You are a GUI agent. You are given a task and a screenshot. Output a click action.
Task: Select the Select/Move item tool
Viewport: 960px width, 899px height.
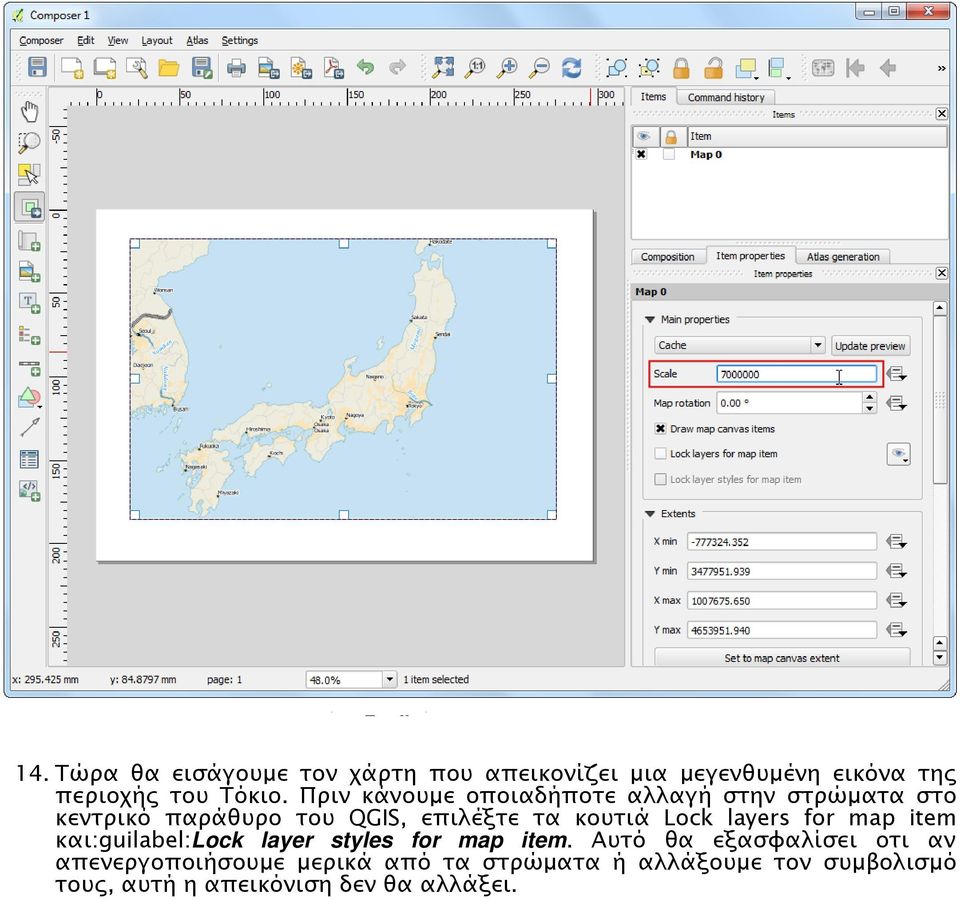click(x=29, y=175)
